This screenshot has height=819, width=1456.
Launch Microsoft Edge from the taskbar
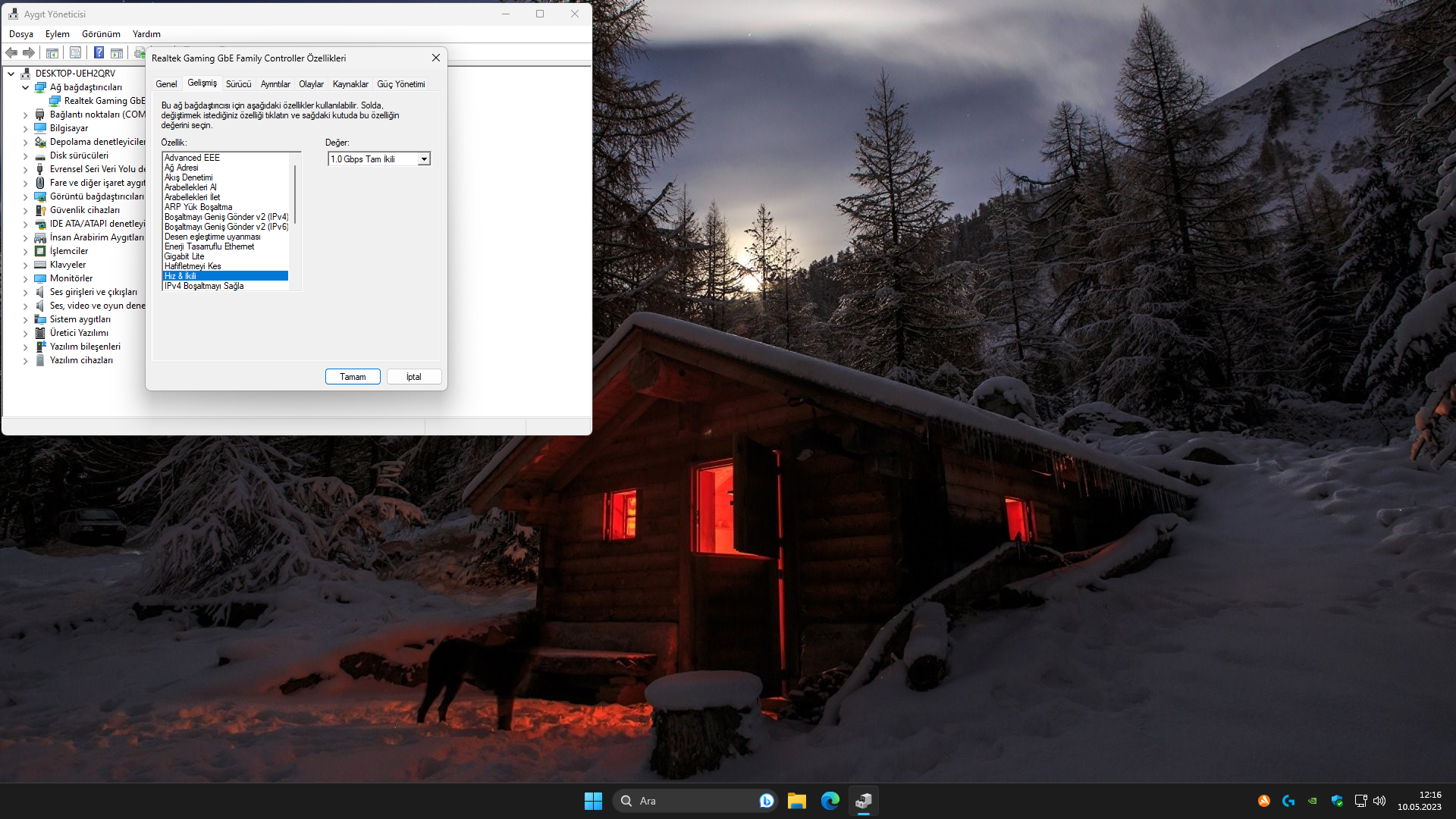(830, 801)
